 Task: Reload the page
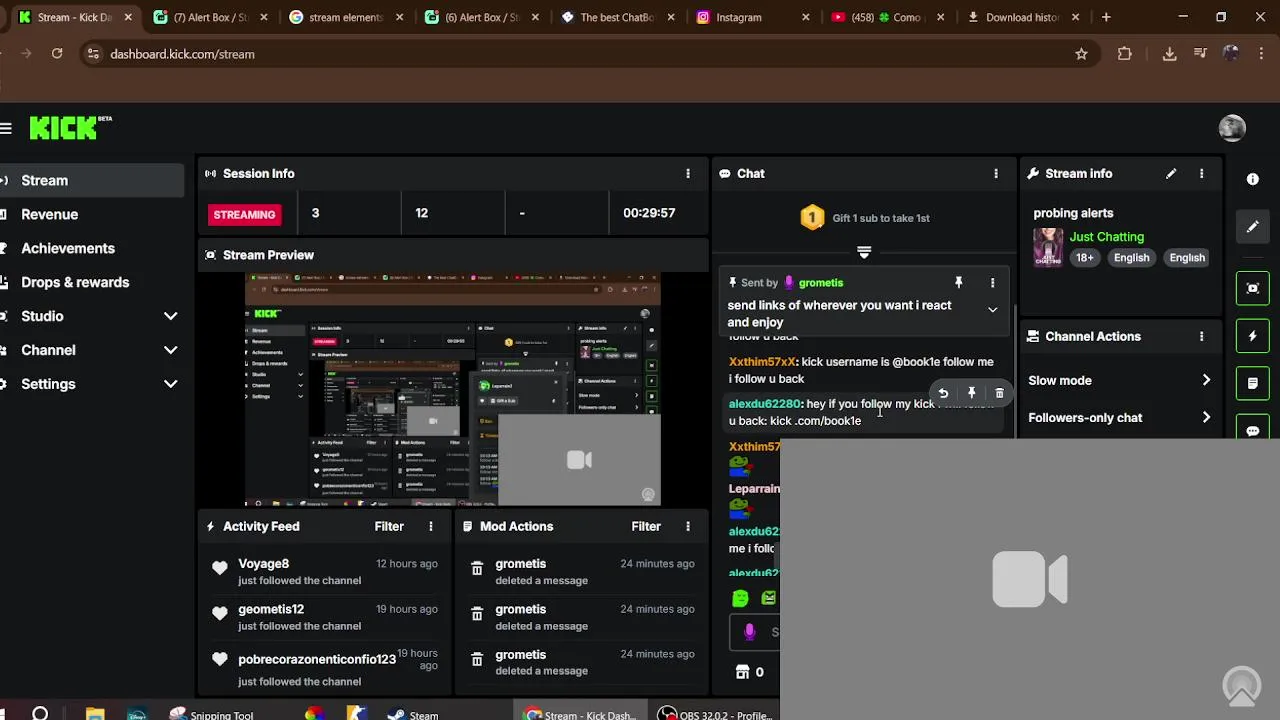[57, 54]
